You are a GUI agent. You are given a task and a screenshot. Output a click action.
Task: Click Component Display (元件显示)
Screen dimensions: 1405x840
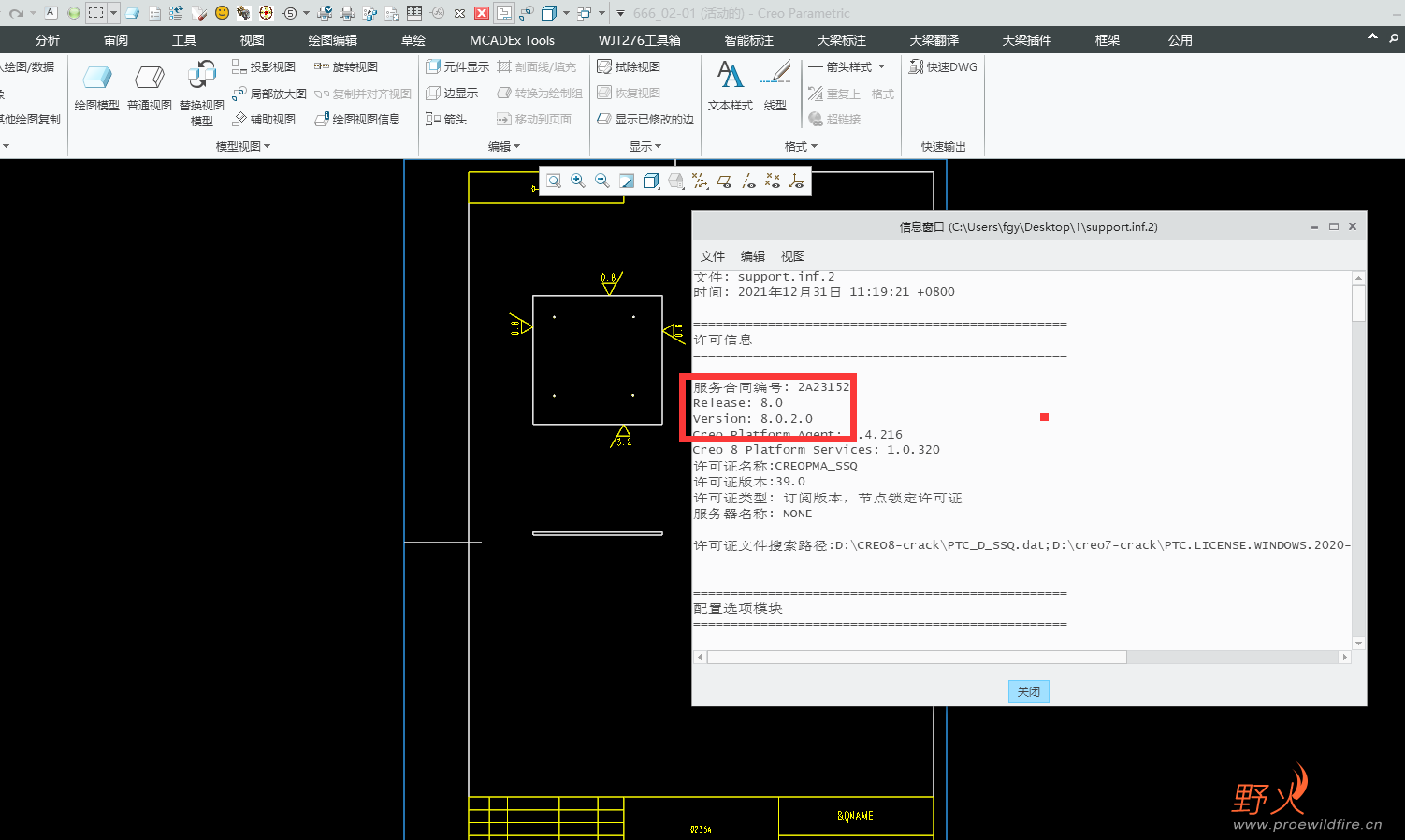click(x=457, y=66)
